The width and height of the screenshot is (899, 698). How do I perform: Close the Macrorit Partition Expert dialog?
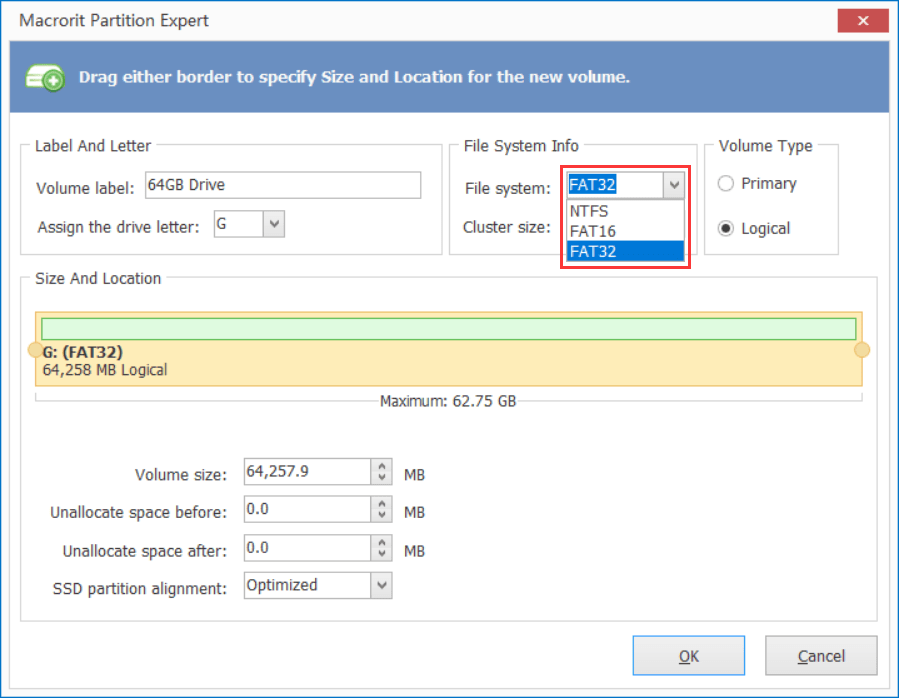[857, 20]
